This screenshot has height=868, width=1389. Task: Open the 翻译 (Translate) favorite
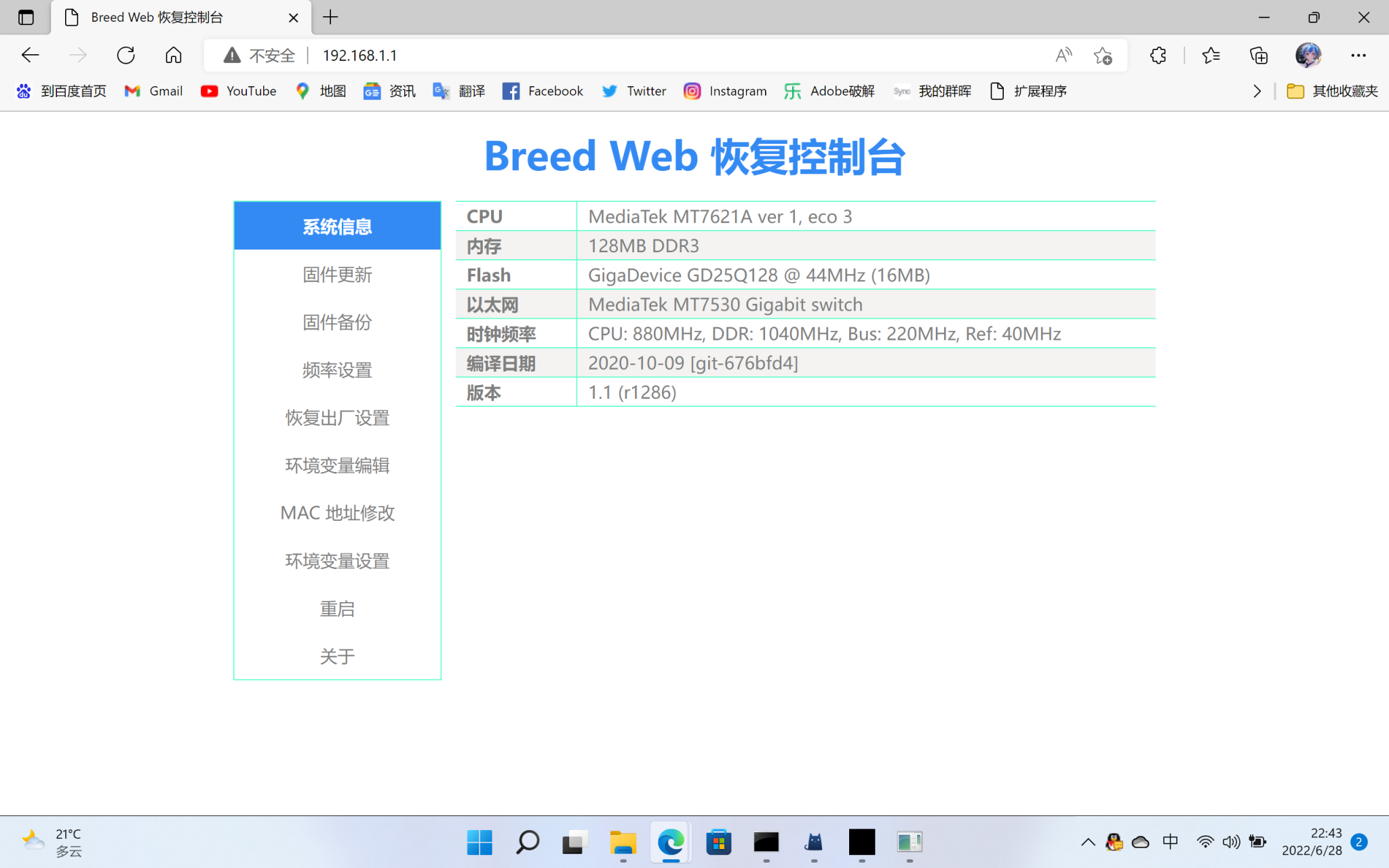coord(459,91)
